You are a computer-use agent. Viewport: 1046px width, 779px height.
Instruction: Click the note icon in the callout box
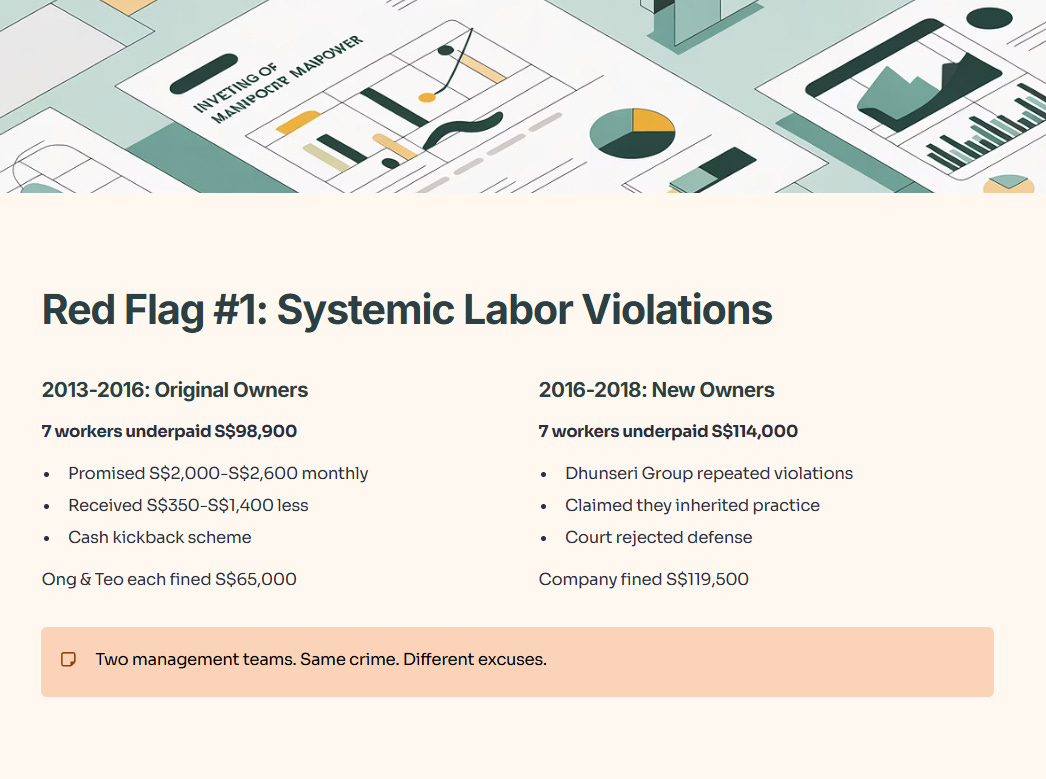pos(68,660)
